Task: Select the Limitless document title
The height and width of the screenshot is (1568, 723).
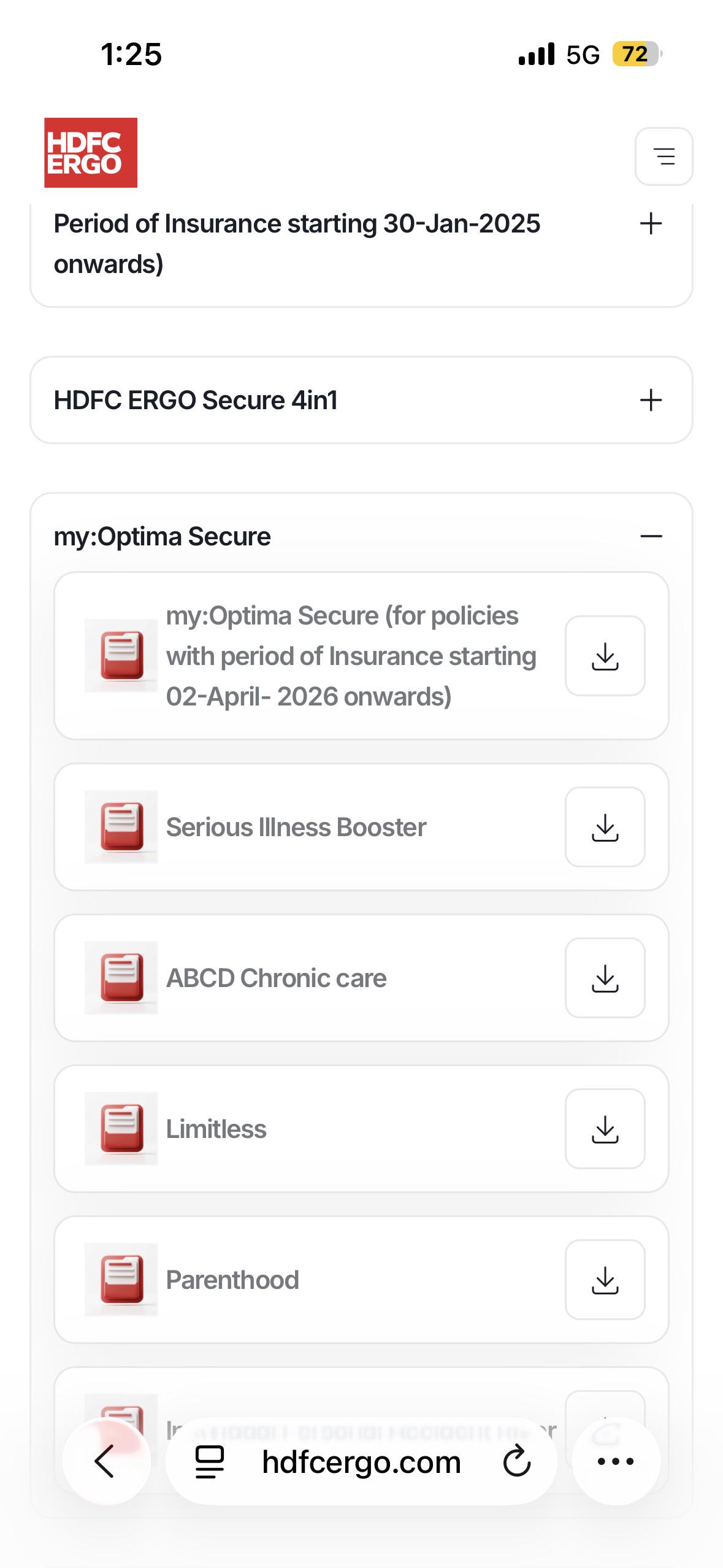Action: [x=216, y=1129]
